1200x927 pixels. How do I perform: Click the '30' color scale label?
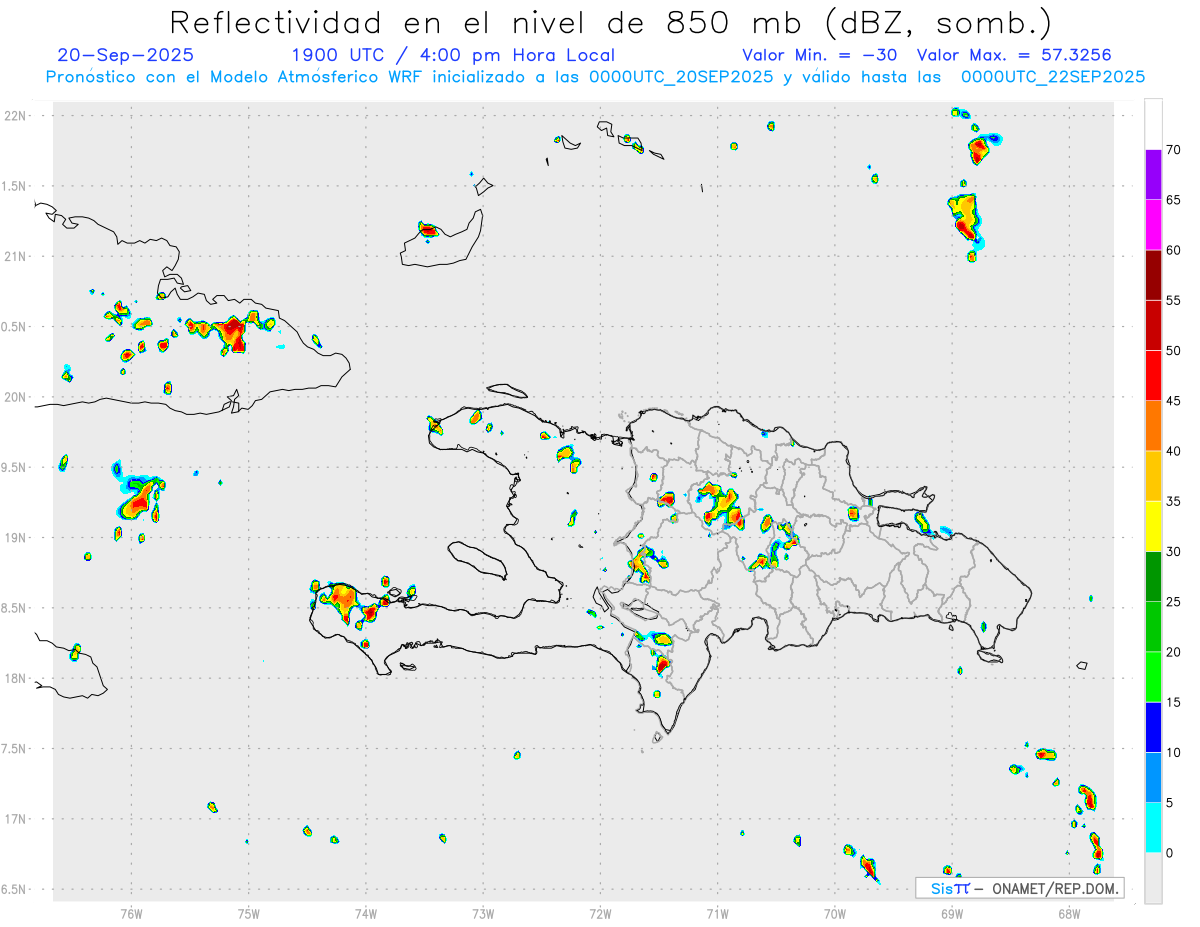coord(1174,551)
